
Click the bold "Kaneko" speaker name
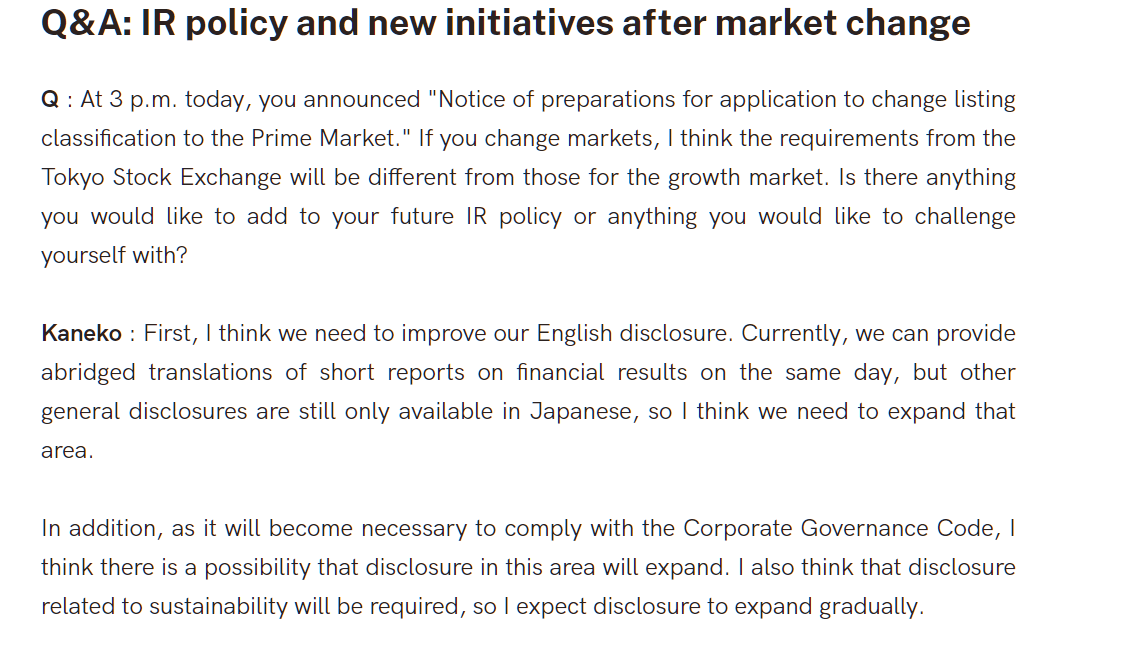click(81, 333)
